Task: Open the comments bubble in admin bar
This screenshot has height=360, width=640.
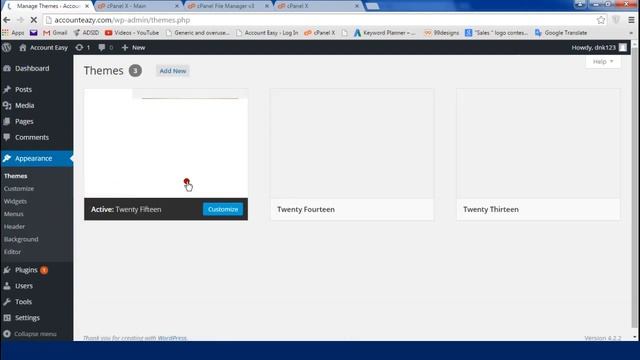Action: [105, 47]
